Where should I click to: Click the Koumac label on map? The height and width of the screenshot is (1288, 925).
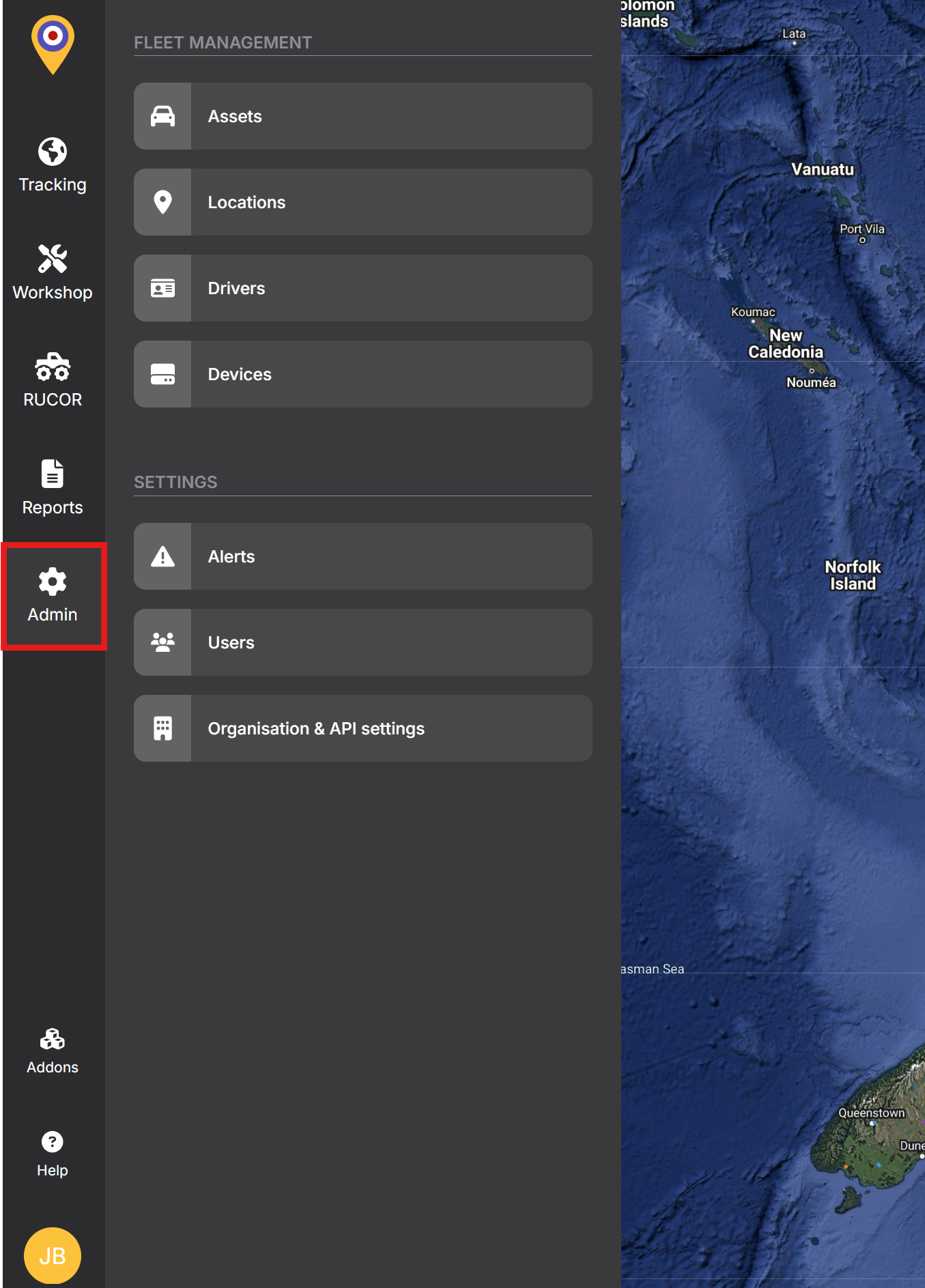pos(753,312)
